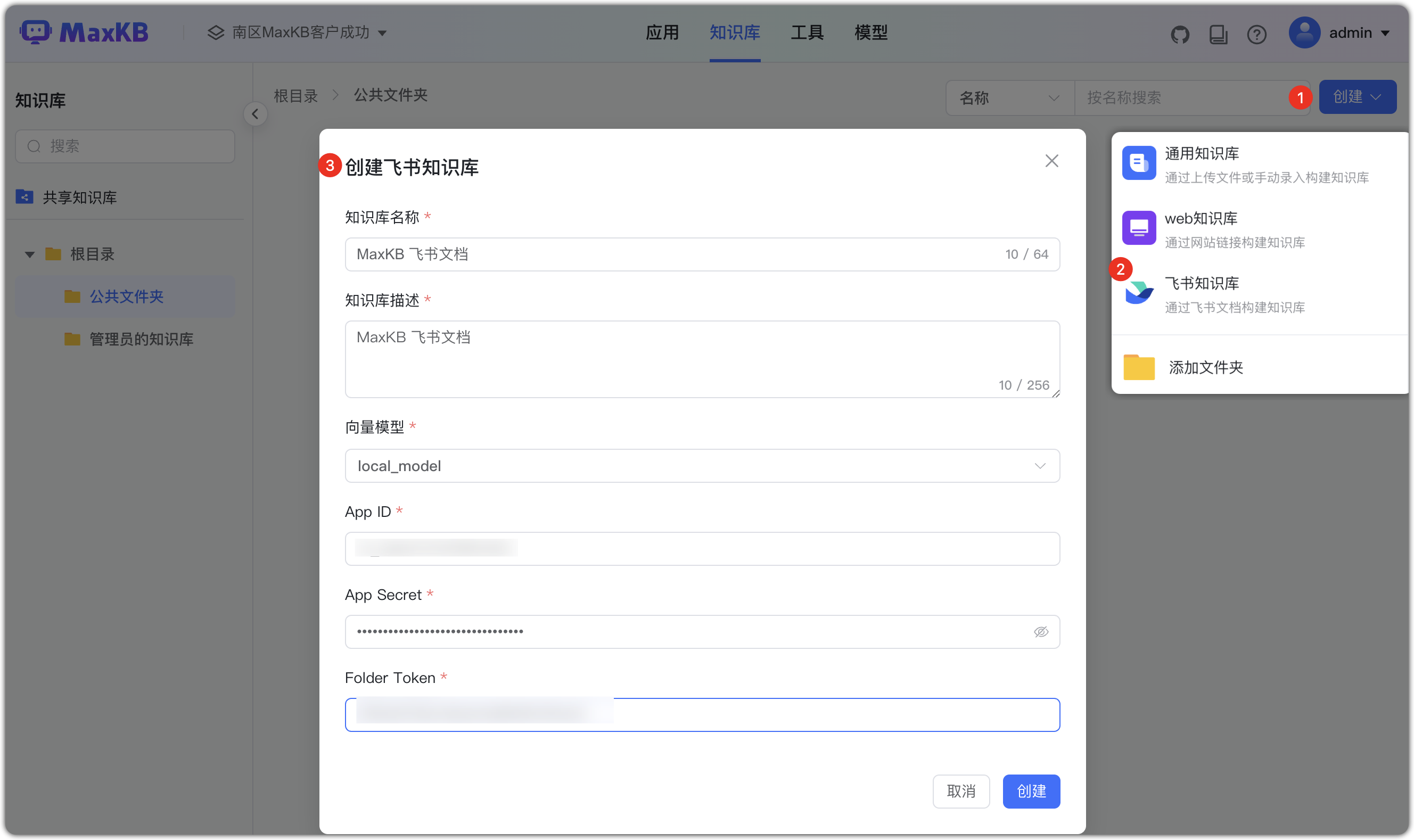Select 飞书知识库 menu entry

coord(1259,294)
